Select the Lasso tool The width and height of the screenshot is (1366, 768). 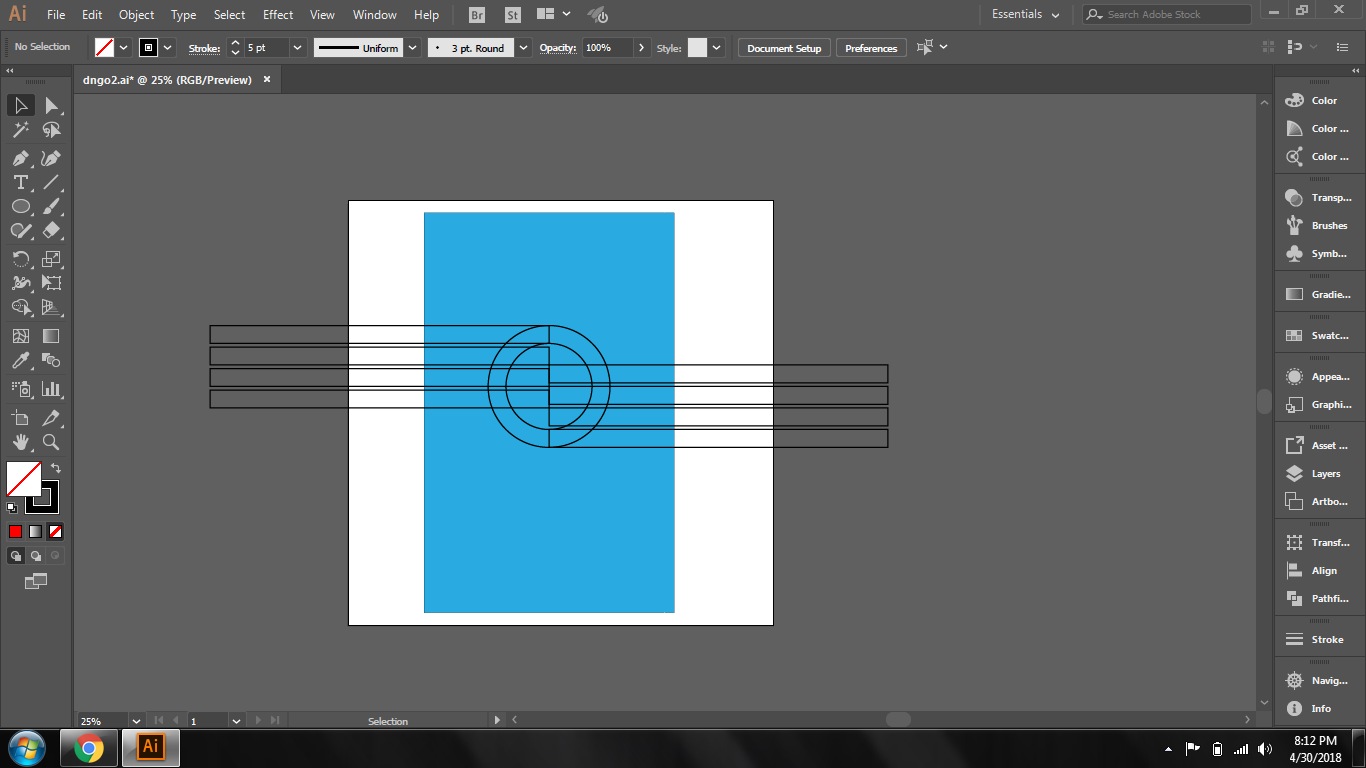51,130
